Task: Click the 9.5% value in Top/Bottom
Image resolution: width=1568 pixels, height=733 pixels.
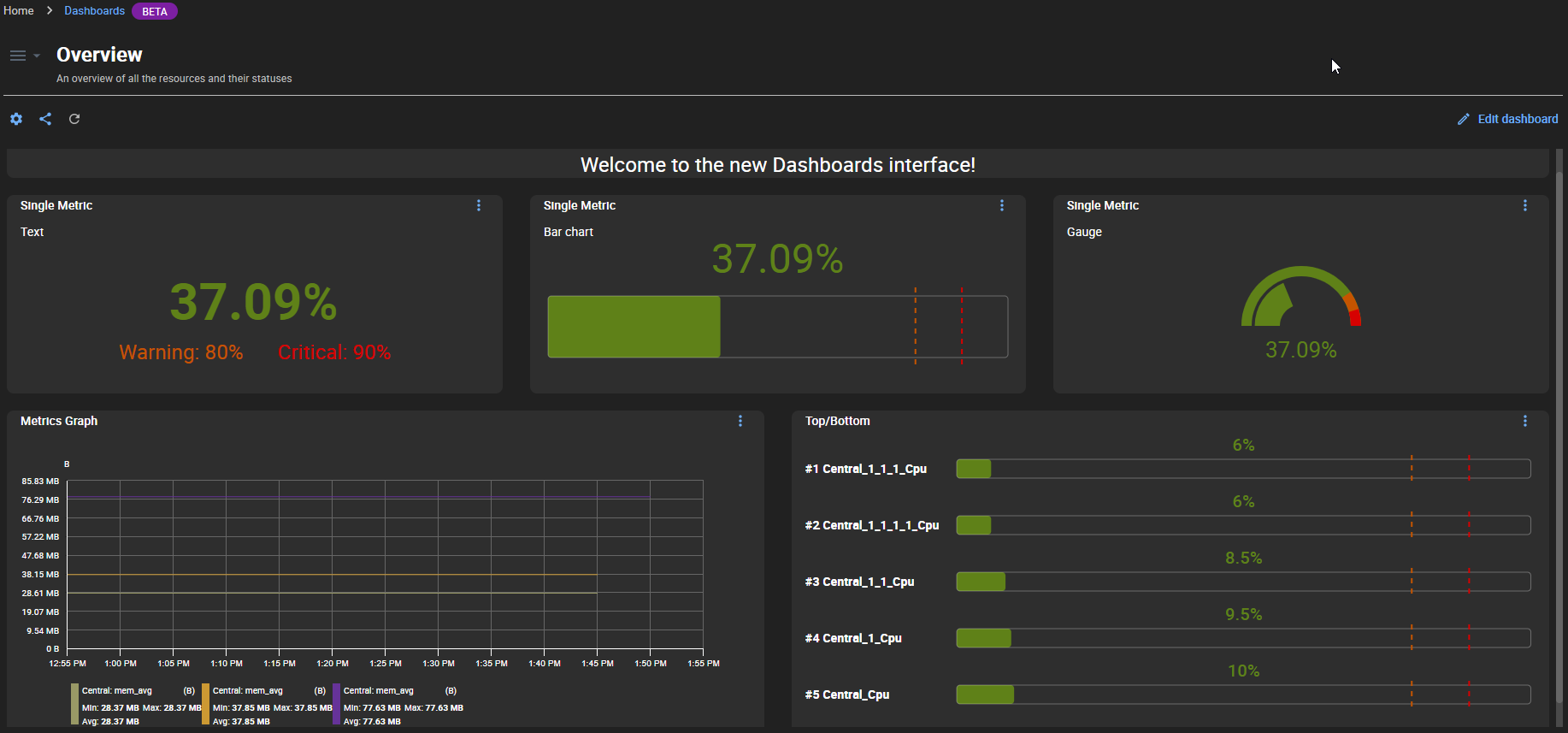Action: coord(1243,615)
